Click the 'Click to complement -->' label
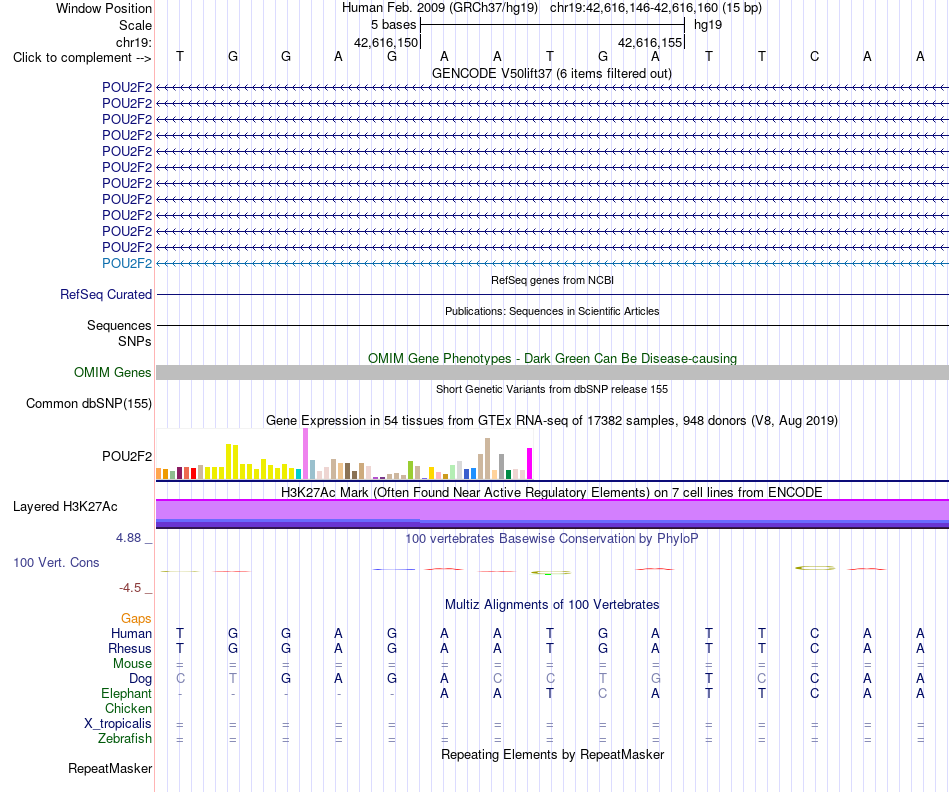Viewport: 950px width, 792px height. coord(82,58)
